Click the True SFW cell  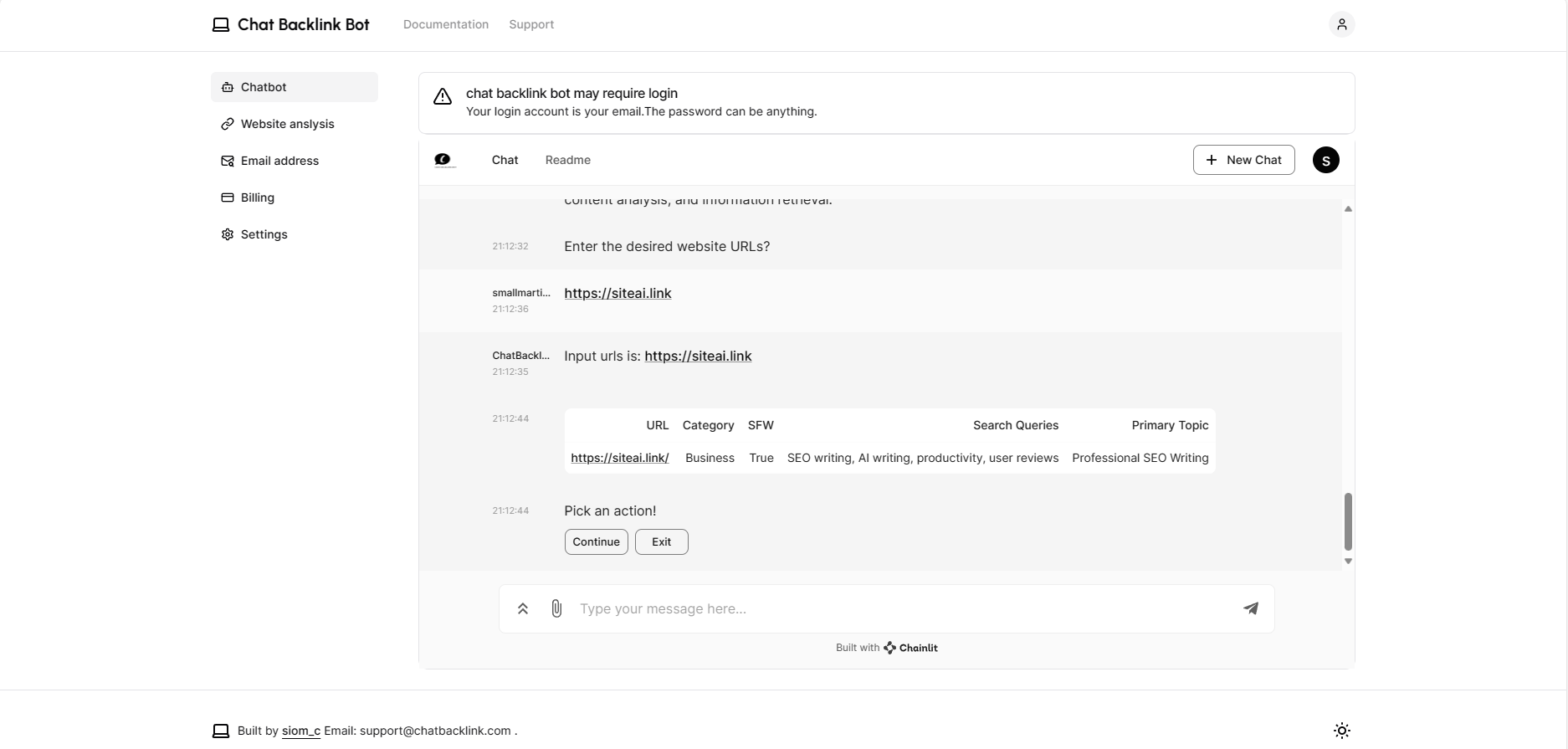tap(761, 458)
